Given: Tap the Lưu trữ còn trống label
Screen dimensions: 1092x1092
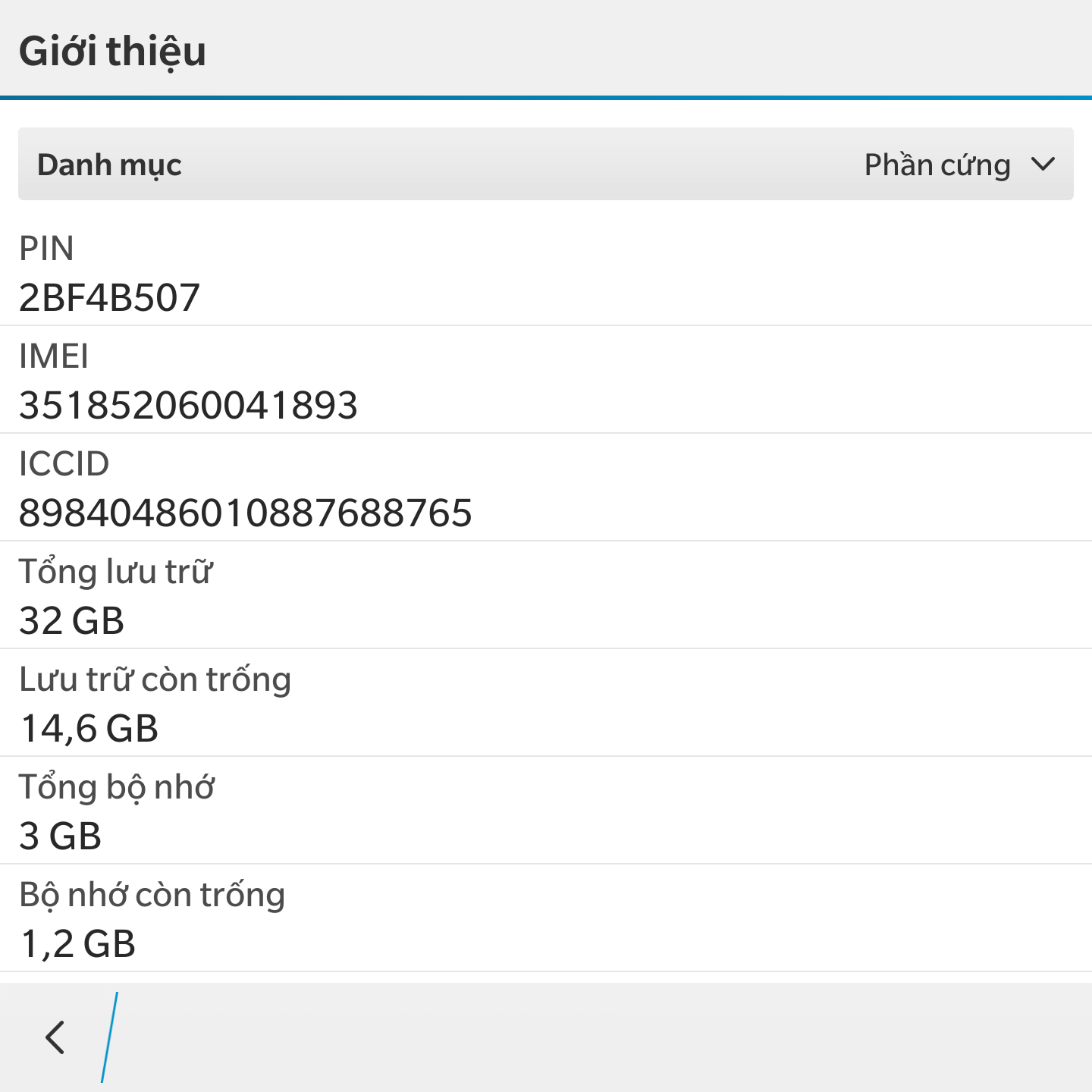Looking at the screenshot, I should point(155,679).
